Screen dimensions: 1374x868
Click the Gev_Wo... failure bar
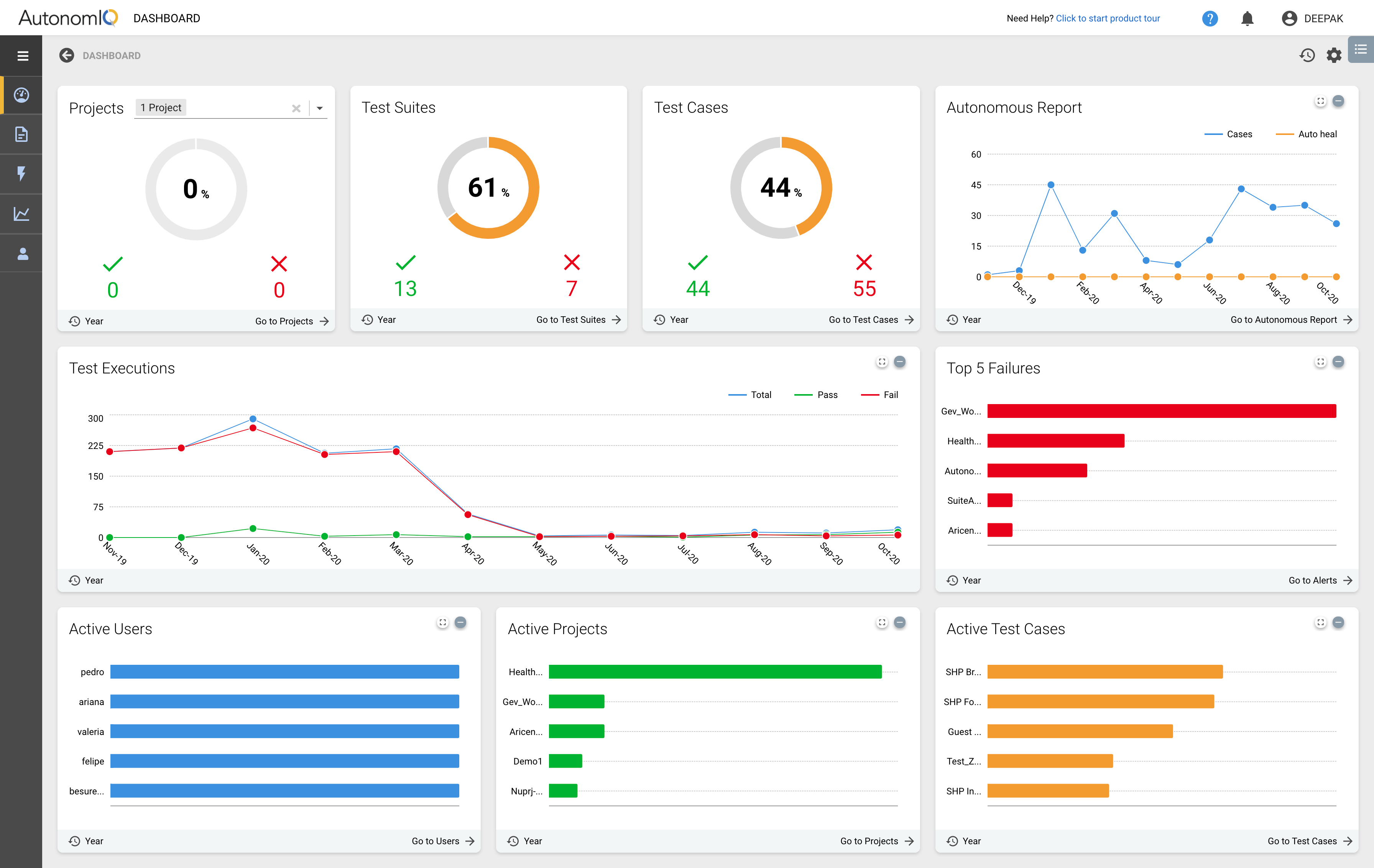1162,411
